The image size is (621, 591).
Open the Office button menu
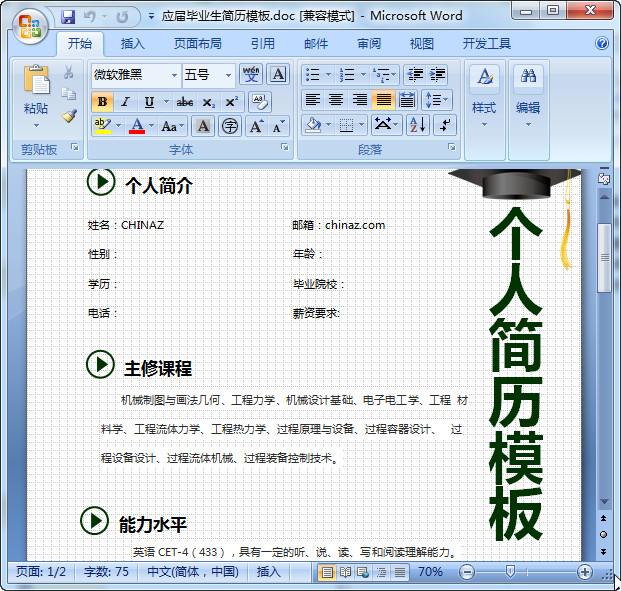point(30,27)
